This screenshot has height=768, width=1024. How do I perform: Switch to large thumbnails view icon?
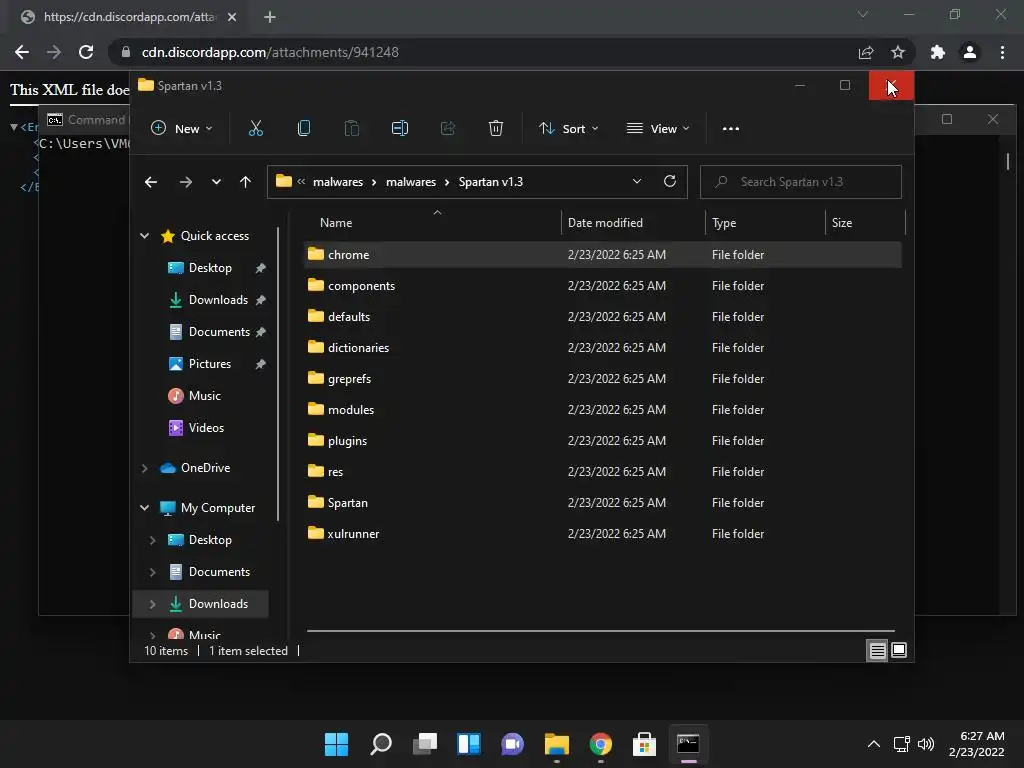899,650
